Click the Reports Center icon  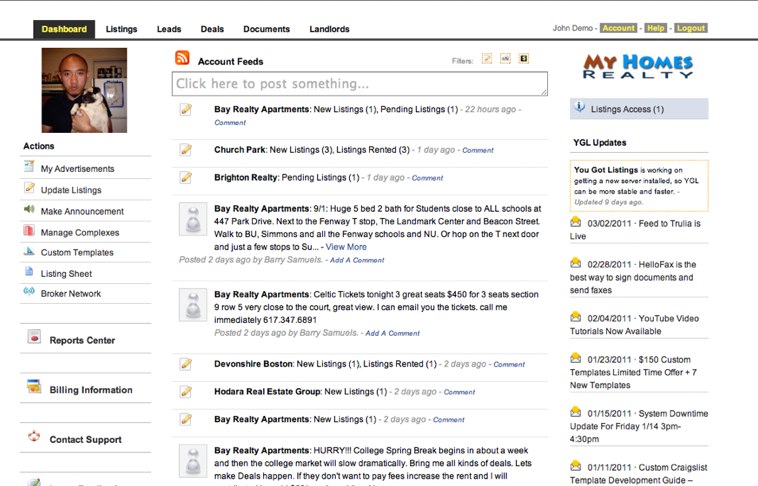coord(34,337)
